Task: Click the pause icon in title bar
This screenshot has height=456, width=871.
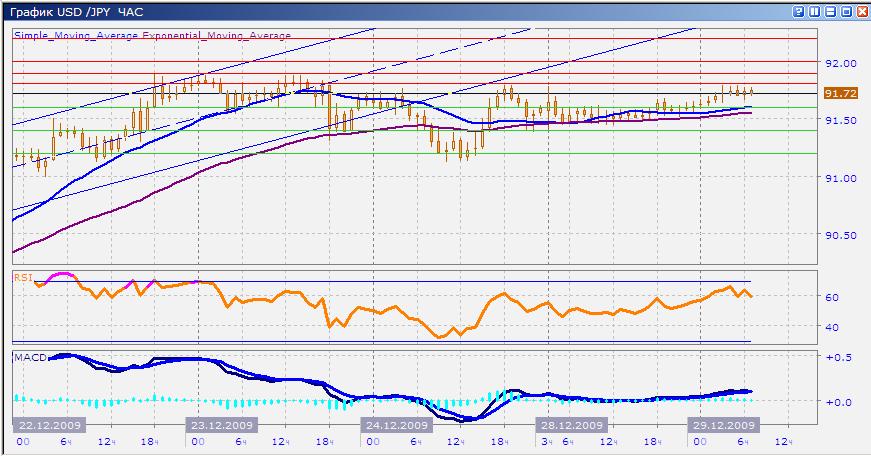Action: [814, 11]
